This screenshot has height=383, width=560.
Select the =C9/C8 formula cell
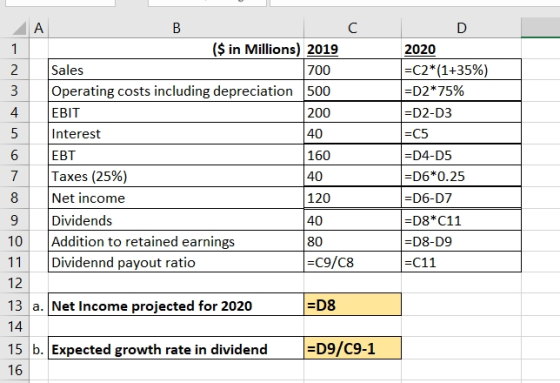tap(352, 262)
